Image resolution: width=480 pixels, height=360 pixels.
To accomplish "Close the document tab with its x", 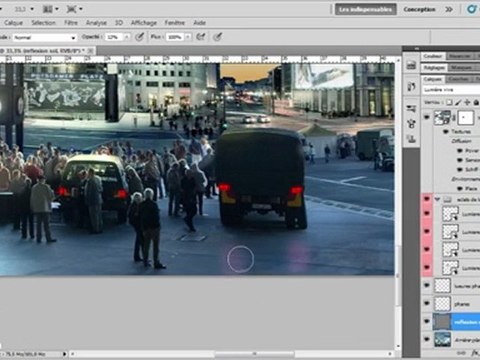I will click(x=90, y=51).
